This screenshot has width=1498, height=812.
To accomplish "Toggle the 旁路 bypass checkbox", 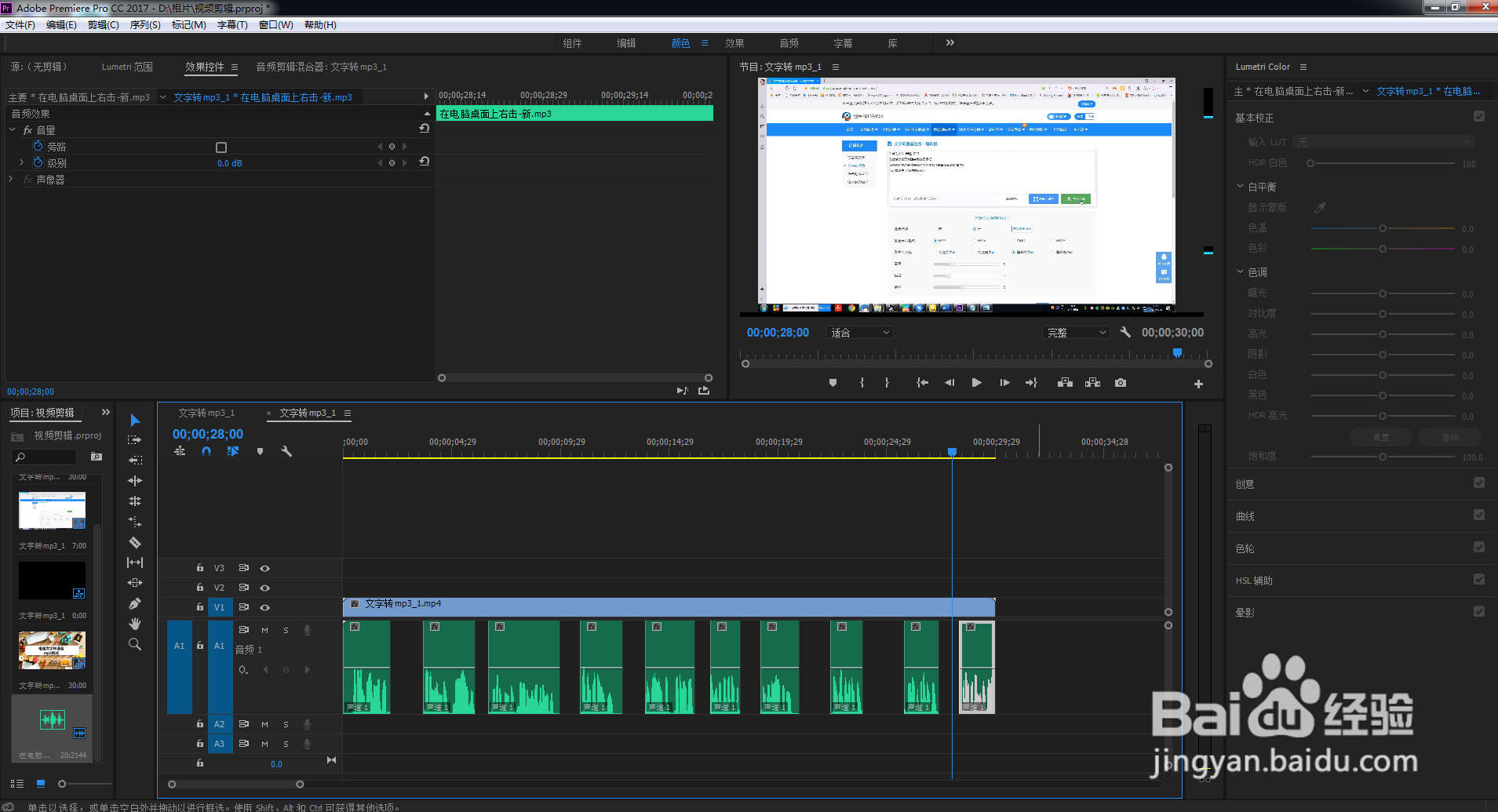I will (x=221, y=147).
